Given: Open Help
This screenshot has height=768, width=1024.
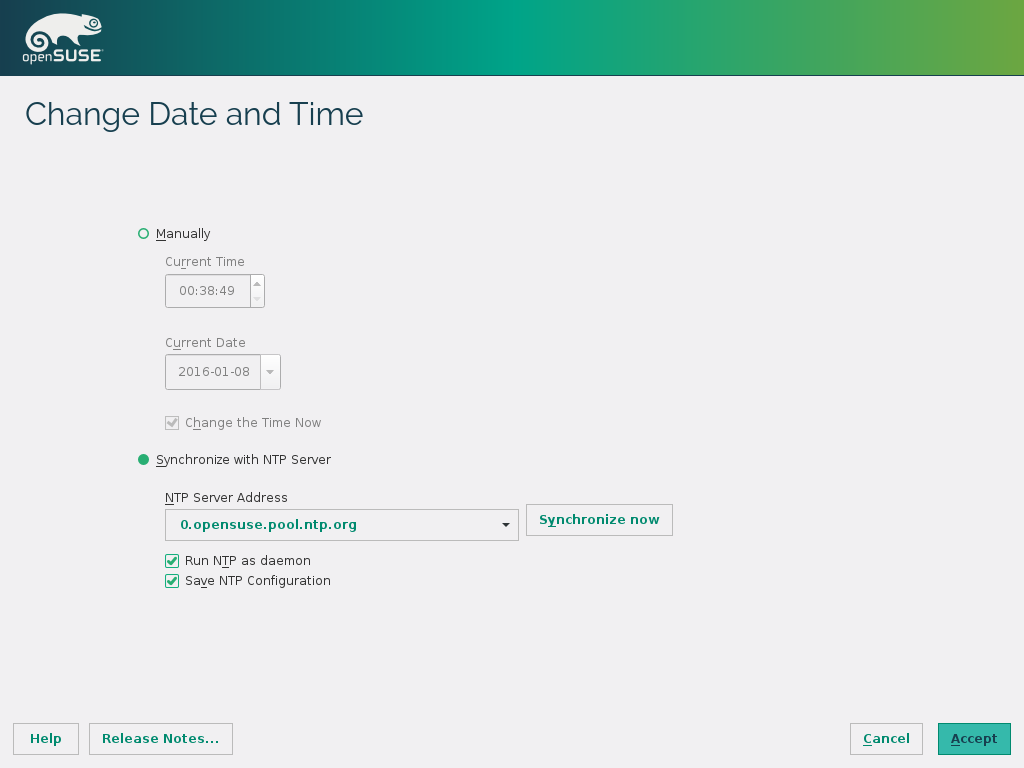Looking at the screenshot, I should pos(46,739).
